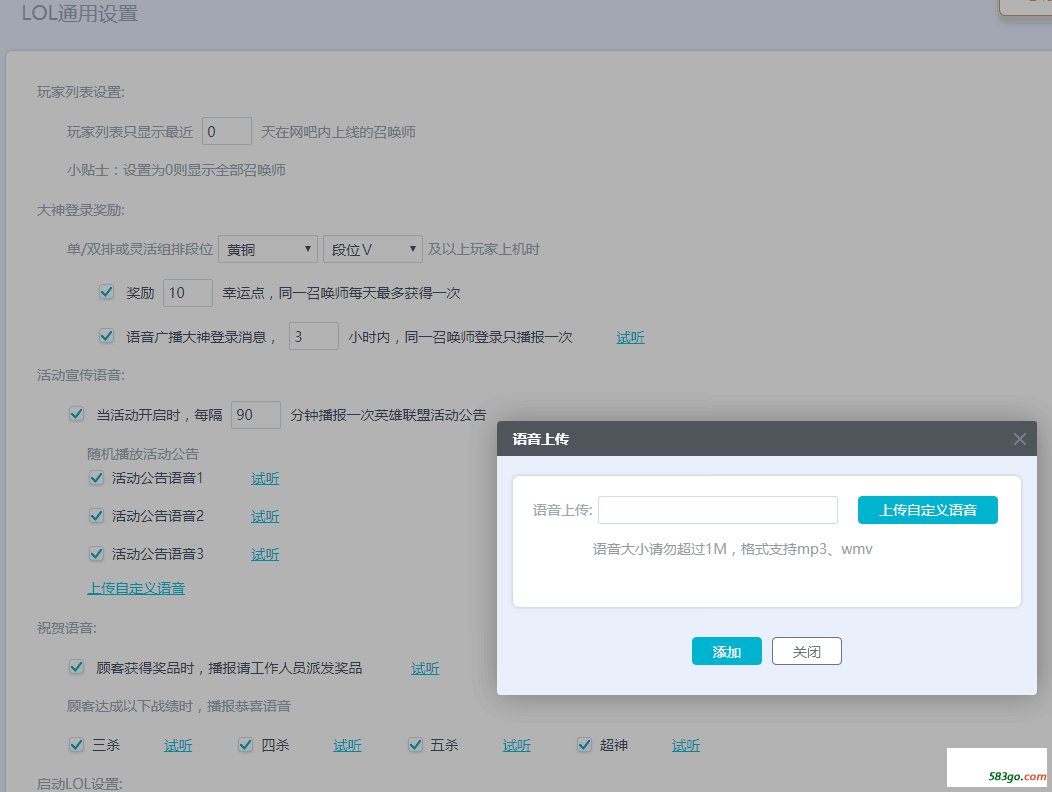The image size is (1052, 792).
Task: Click the 关闭 button in the dialog
Action: pyautogui.click(x=806, y=651)
